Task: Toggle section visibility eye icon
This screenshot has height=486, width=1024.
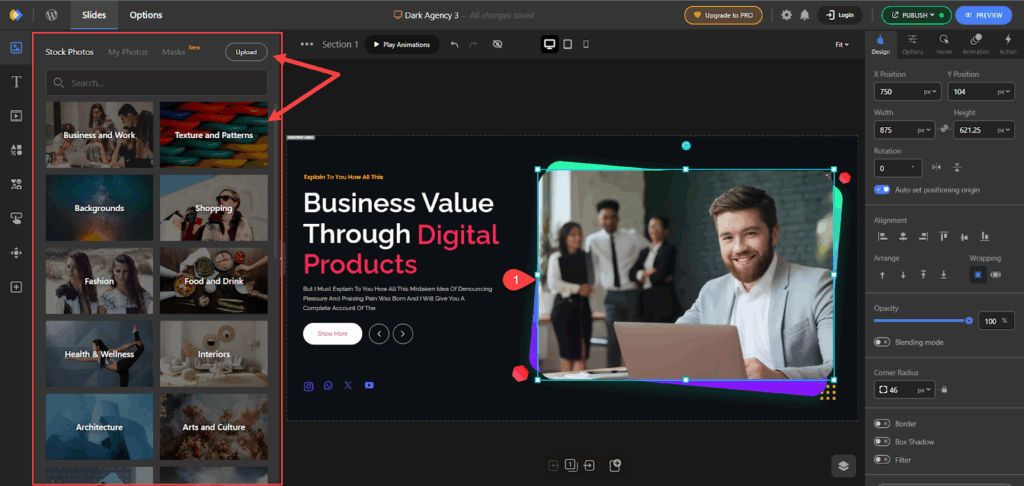Action: [497, 44]
